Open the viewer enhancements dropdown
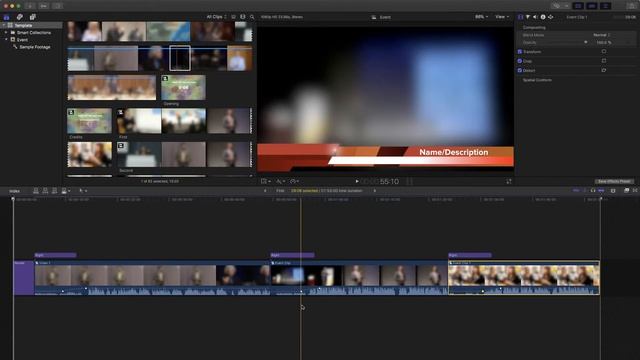The image size is (640, 360). point(281,181)
